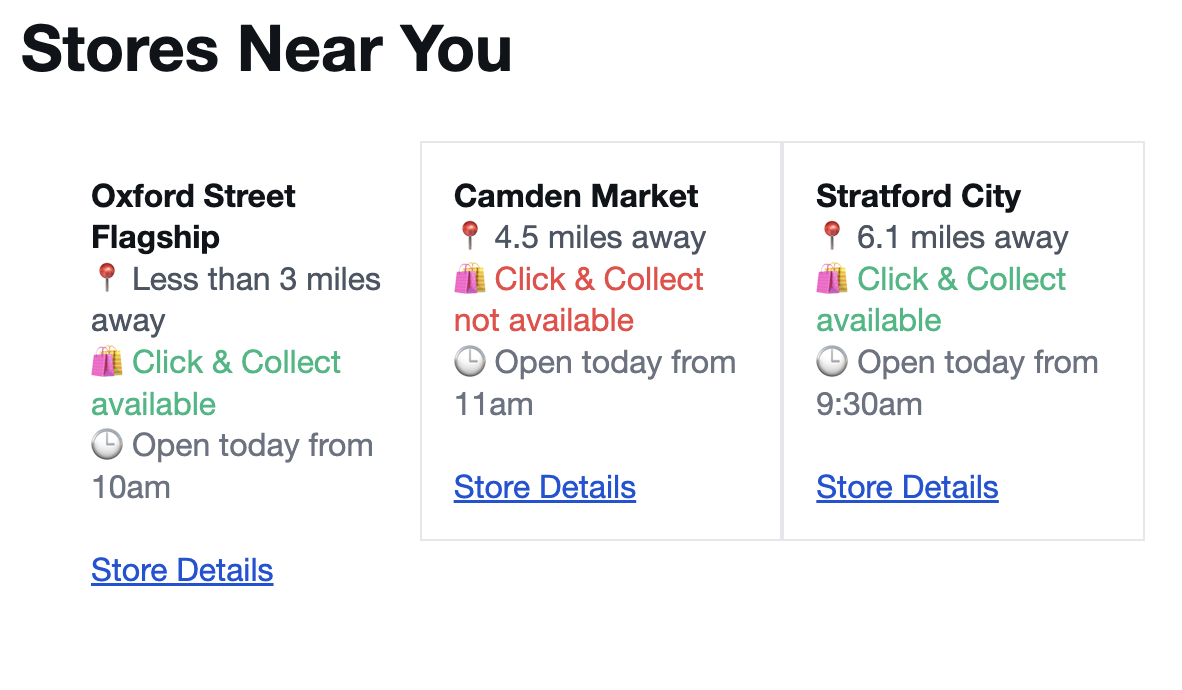
Task: Click the shopping bags icon for Oxford Street
Action: pos(104,362)
